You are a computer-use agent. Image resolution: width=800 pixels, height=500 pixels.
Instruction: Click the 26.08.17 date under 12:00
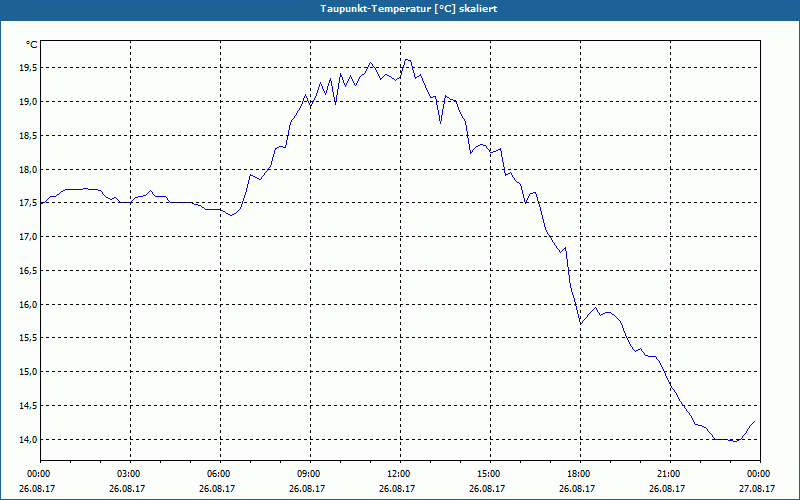tap(397, 488)
